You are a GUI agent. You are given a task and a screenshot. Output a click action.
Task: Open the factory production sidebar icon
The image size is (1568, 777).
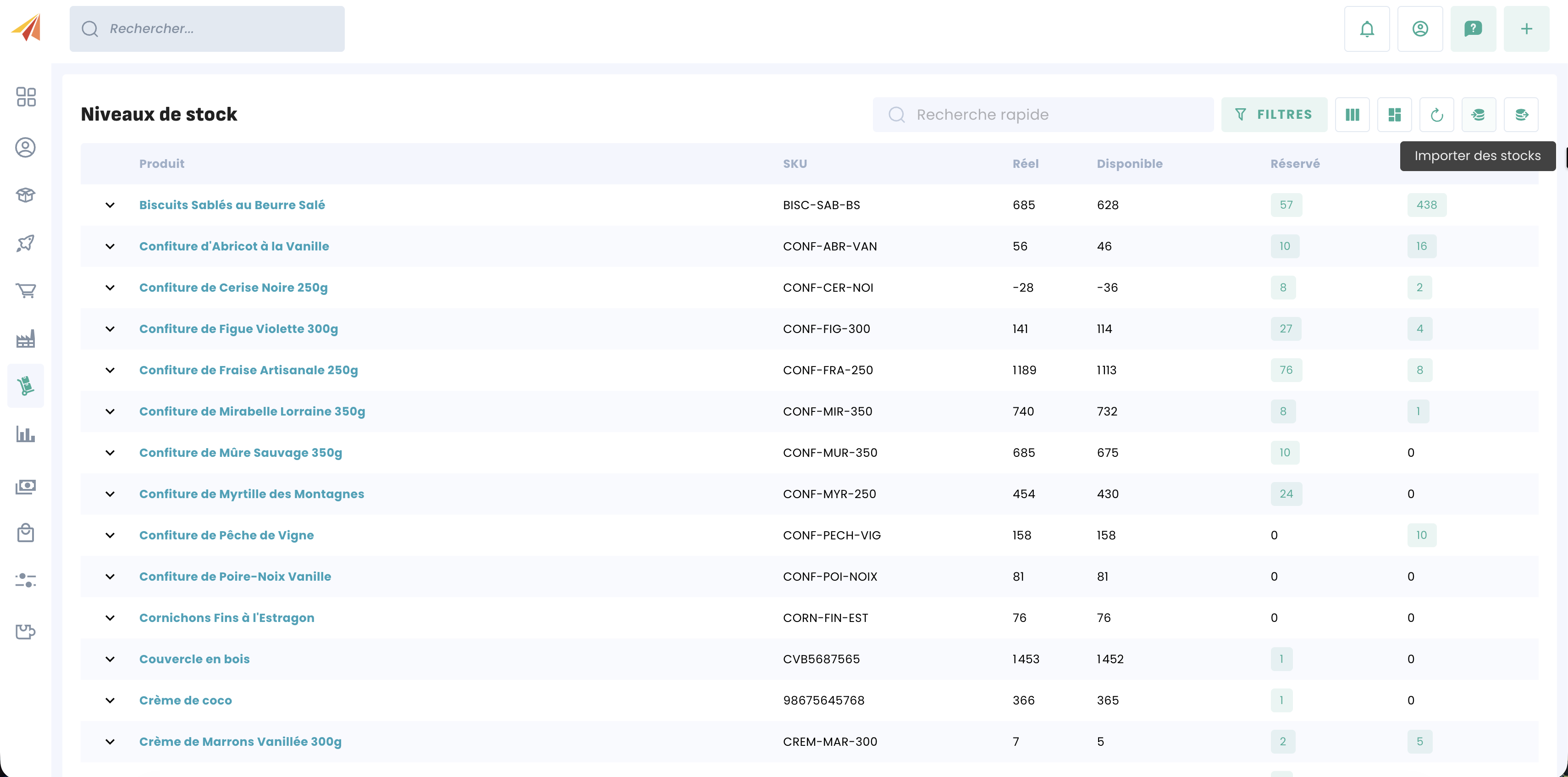[x=26, y=339]
